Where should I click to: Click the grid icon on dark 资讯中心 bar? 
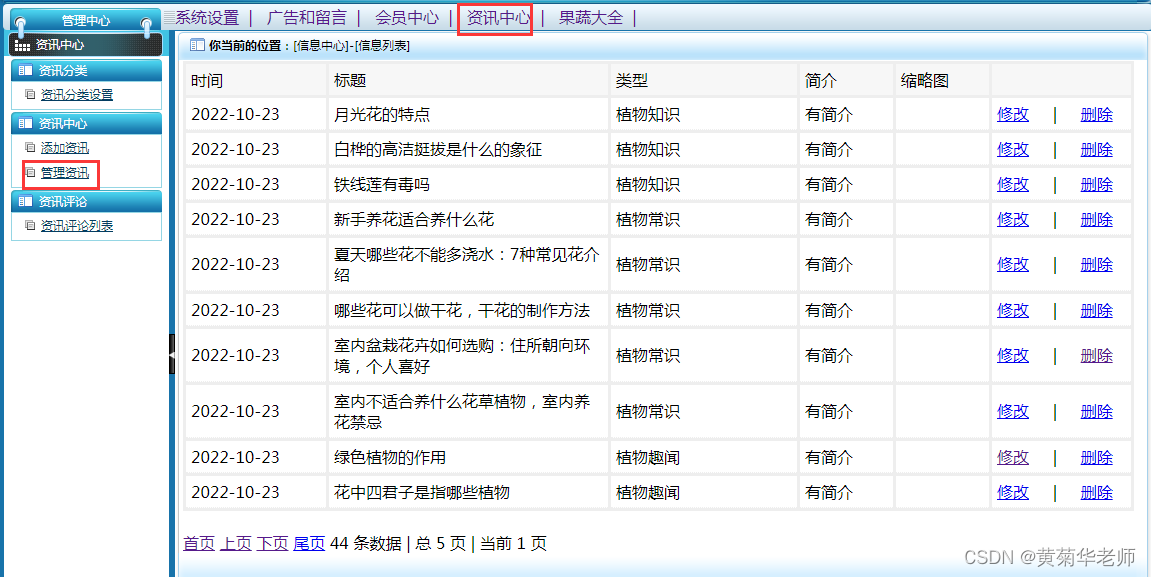23,46
